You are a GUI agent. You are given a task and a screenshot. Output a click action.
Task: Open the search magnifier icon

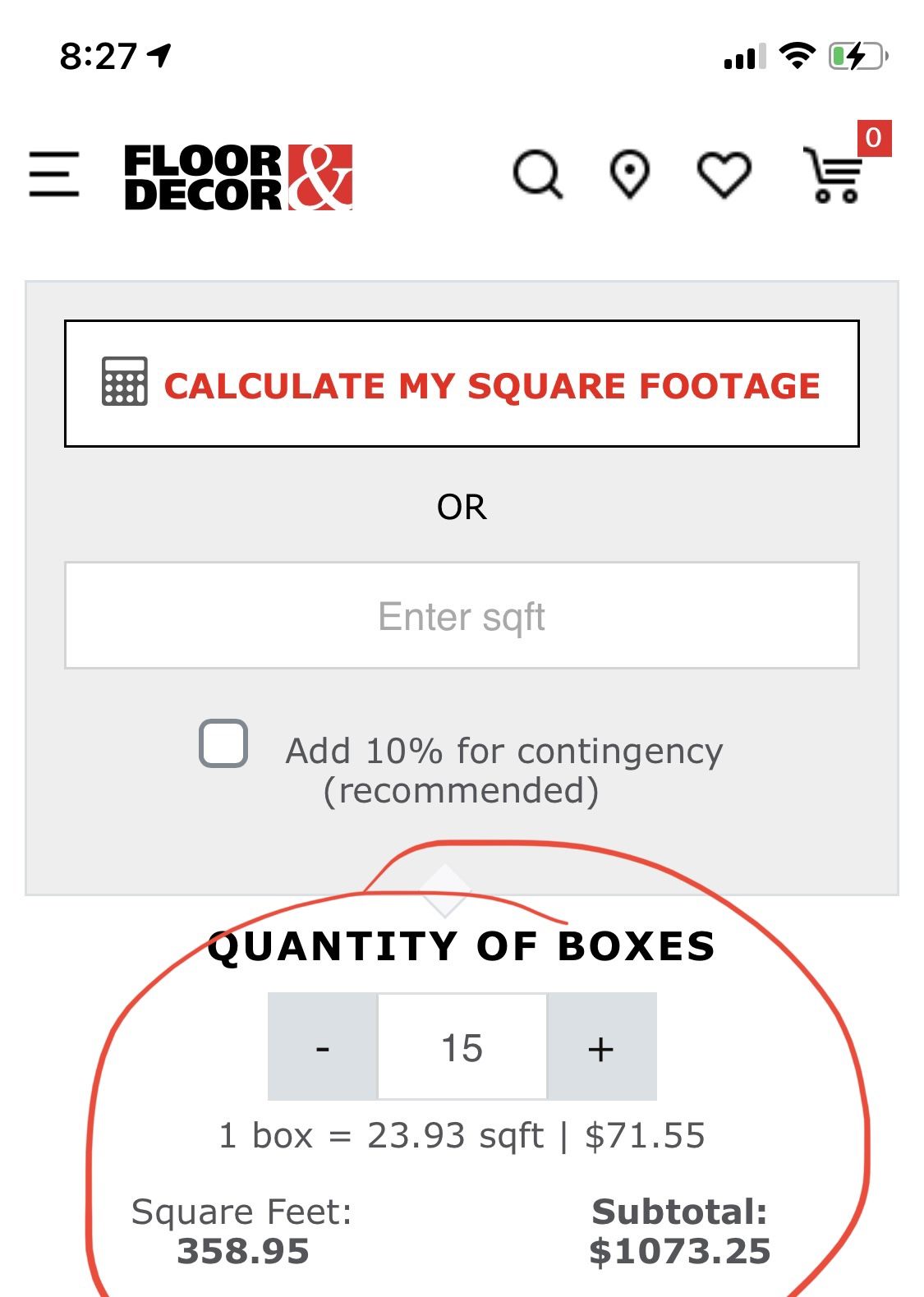[538, 175]
